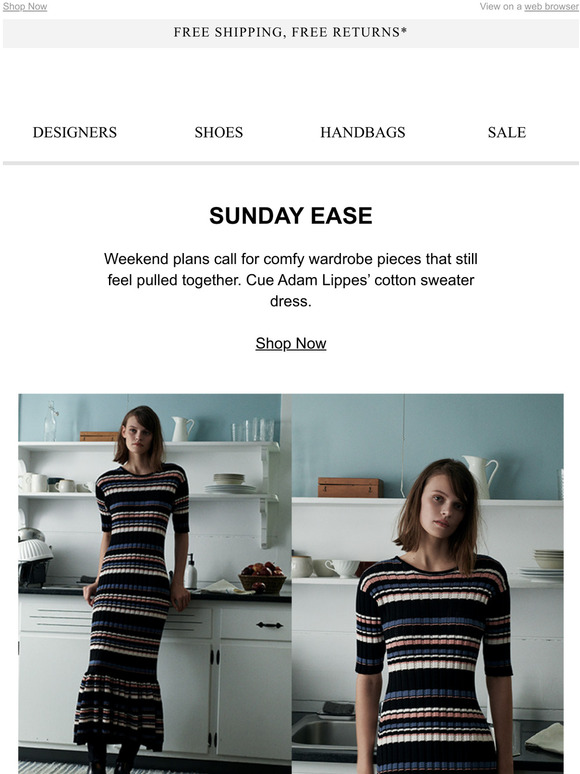Click the glass bottle on left photo's top shelf
This screenshot has height=774, width=580.
pyautogui.click(x=50, y=421)
